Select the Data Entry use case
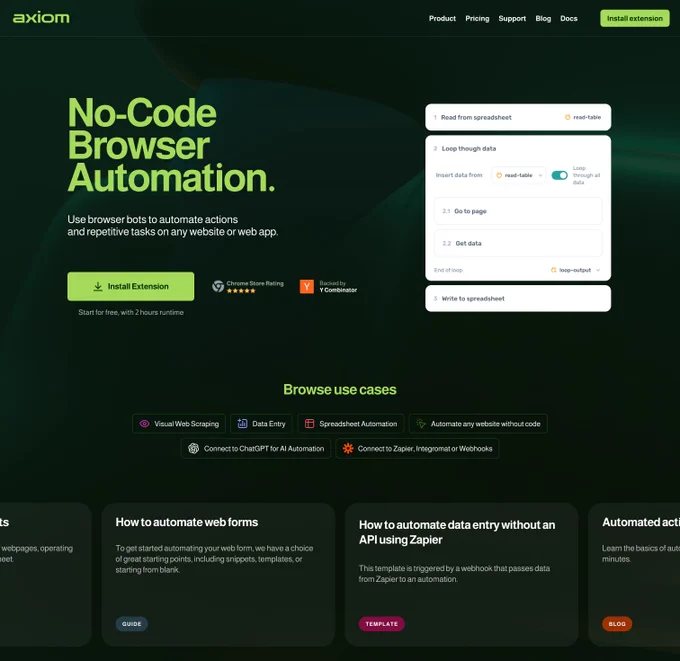 261,424
